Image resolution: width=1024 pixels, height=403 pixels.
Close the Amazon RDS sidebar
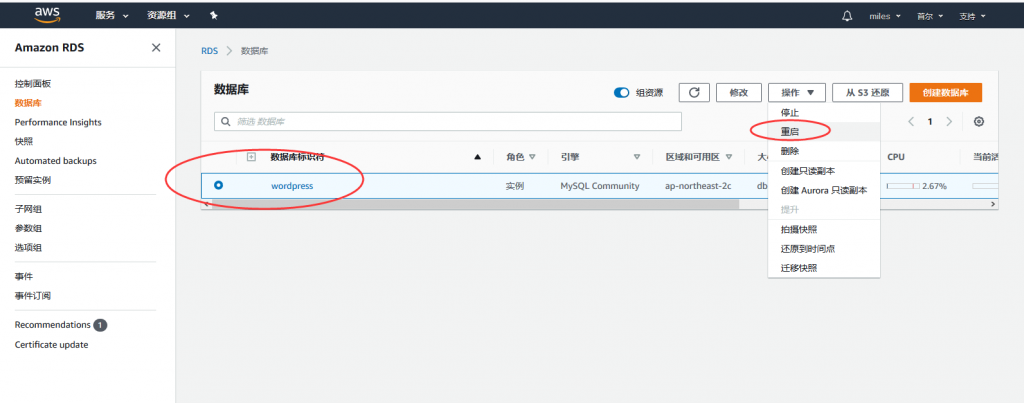point(156,48)
